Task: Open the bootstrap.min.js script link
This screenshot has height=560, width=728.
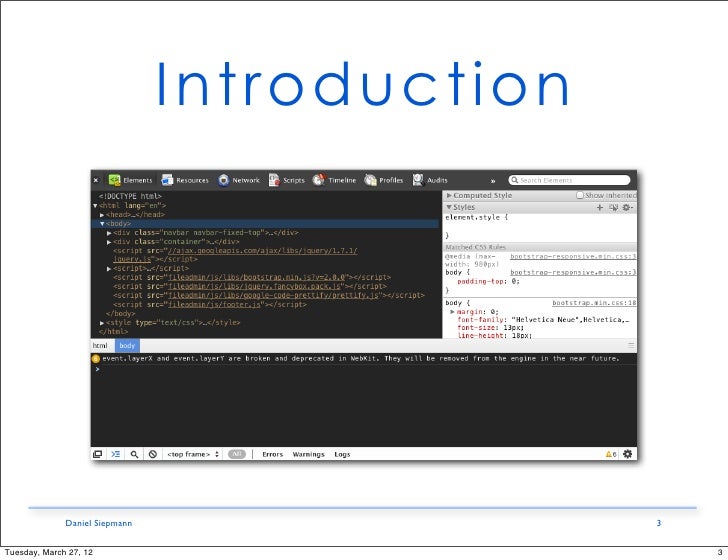Action: tap(257, 277)
